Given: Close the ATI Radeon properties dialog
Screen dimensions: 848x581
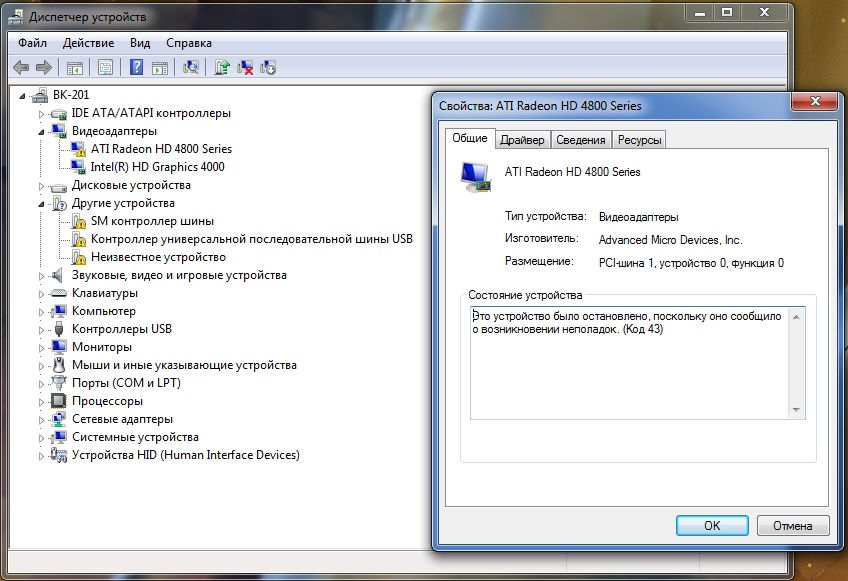Looking at the screenshot, I should point(815,101).
